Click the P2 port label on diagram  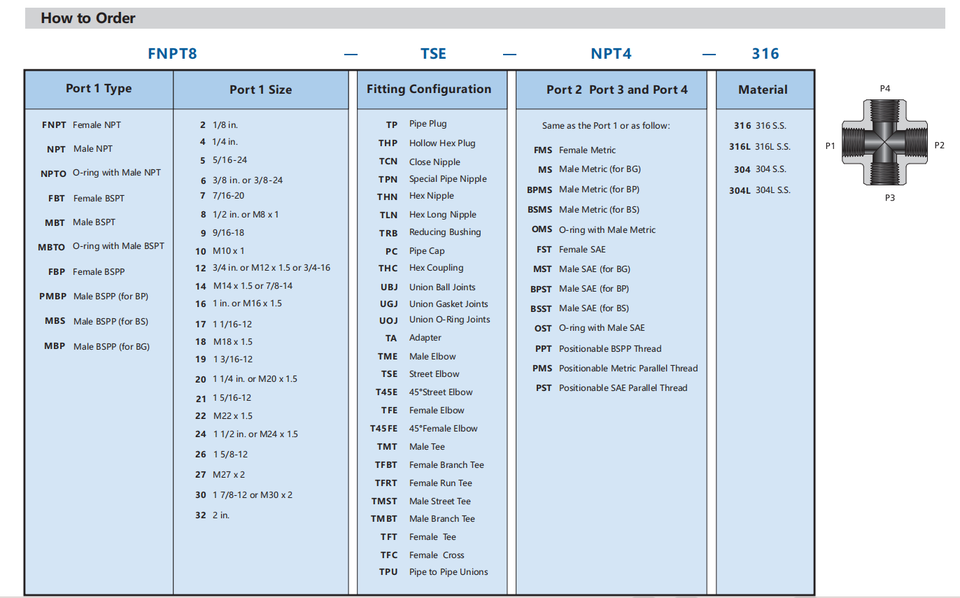coord(939,146)
